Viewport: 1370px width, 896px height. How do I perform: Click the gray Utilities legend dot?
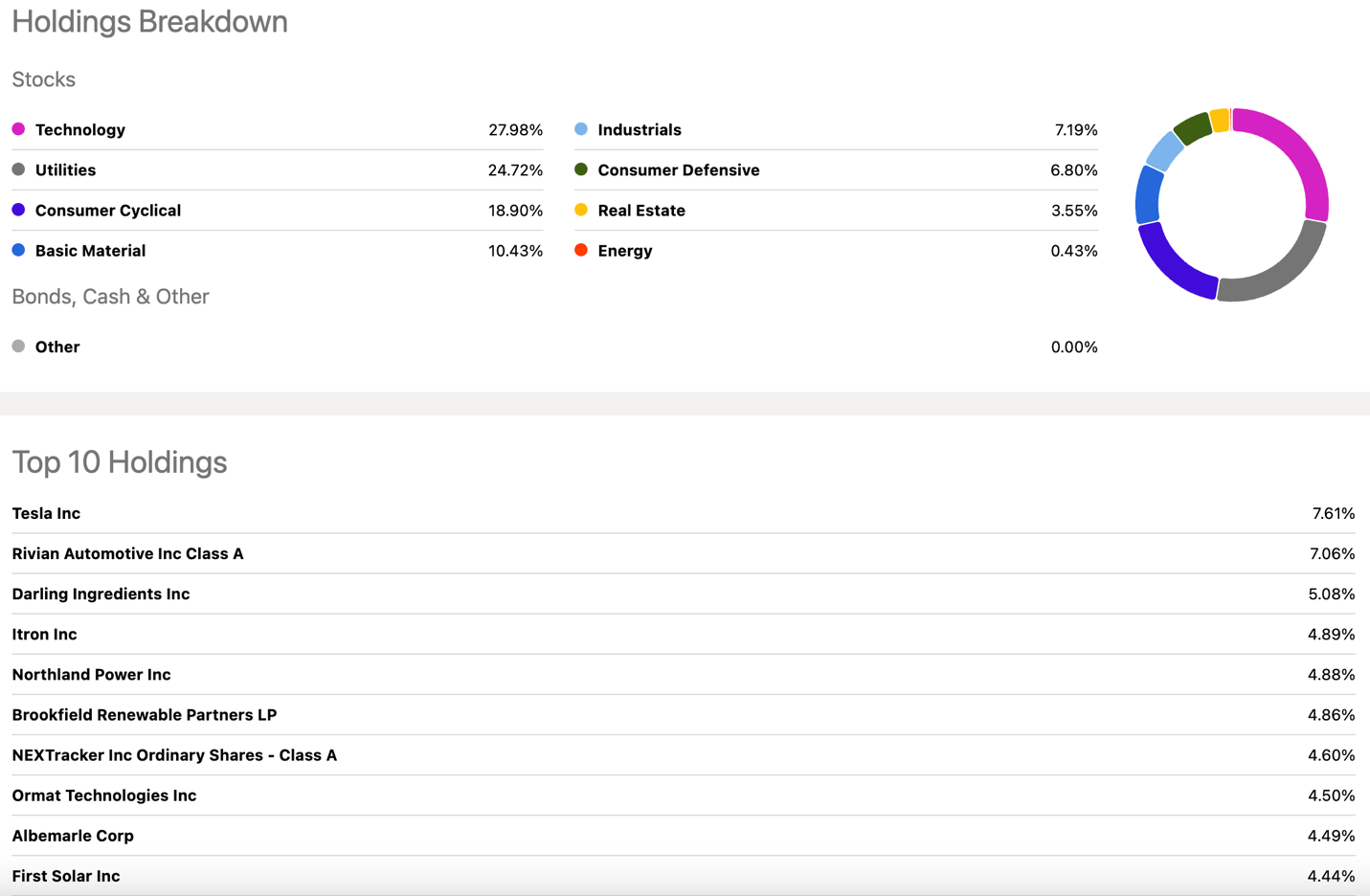coord(18,169)
